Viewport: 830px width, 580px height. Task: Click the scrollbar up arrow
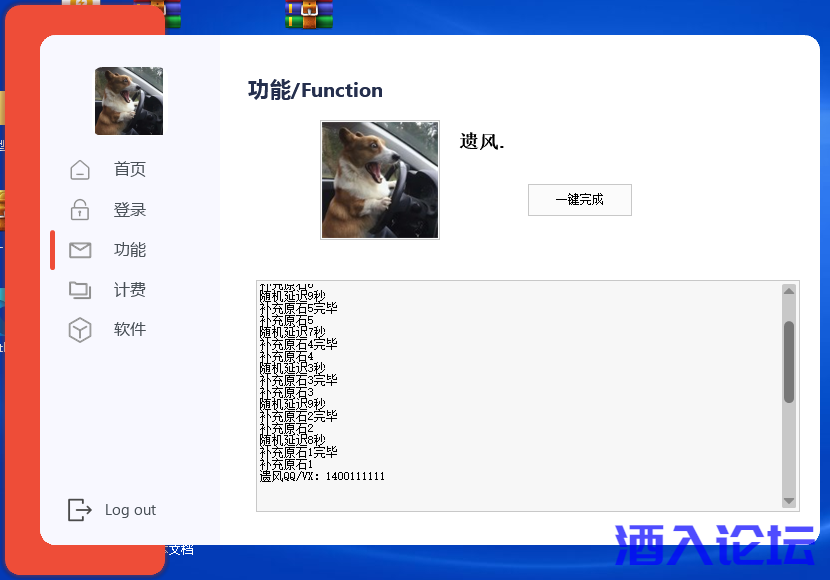[x=787, y=289]
